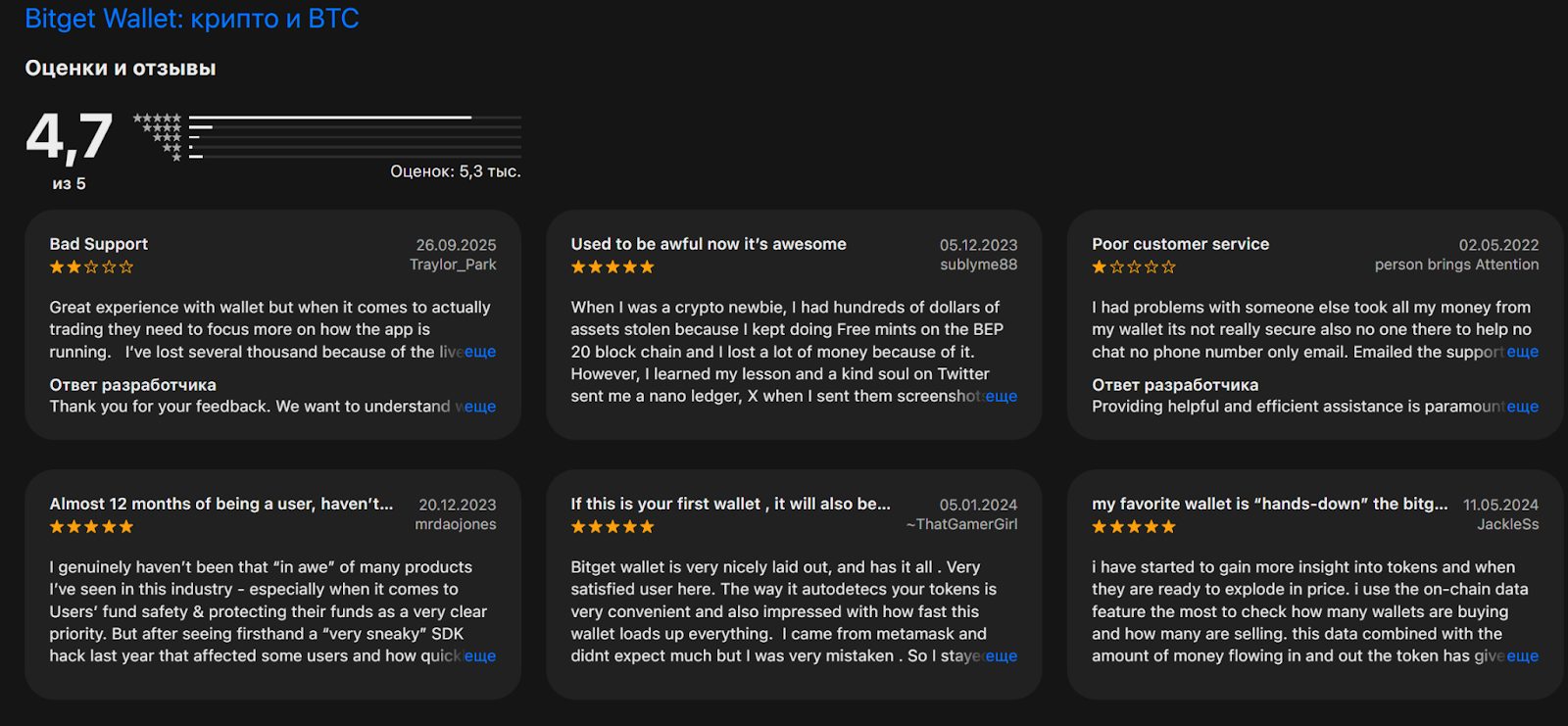The width and height of the screenshot is (1568, 726).
Task: Click the star histogram icons beside 4,7
Action: coord(159,136)
